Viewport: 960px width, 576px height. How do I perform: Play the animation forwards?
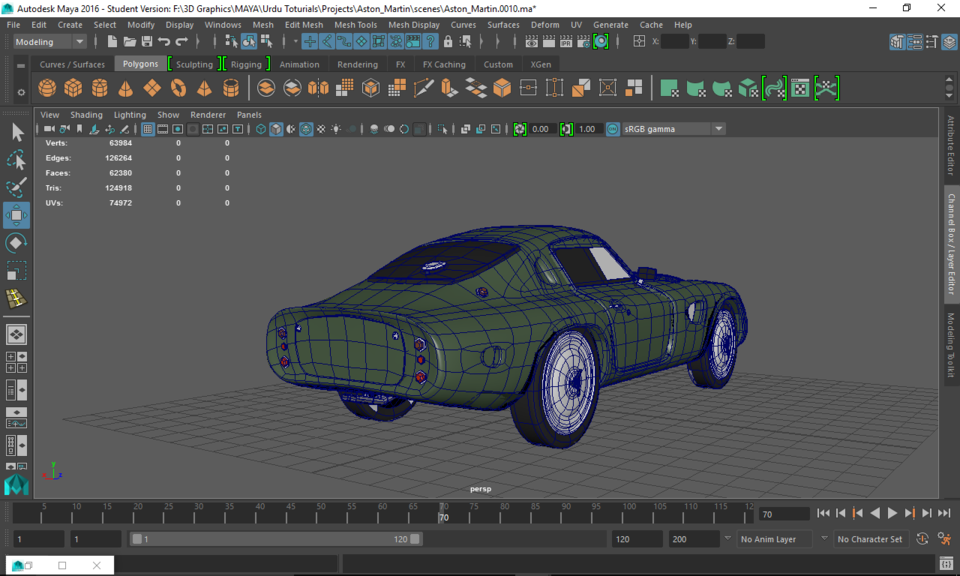pyautogui.click(x=893, y=513)
